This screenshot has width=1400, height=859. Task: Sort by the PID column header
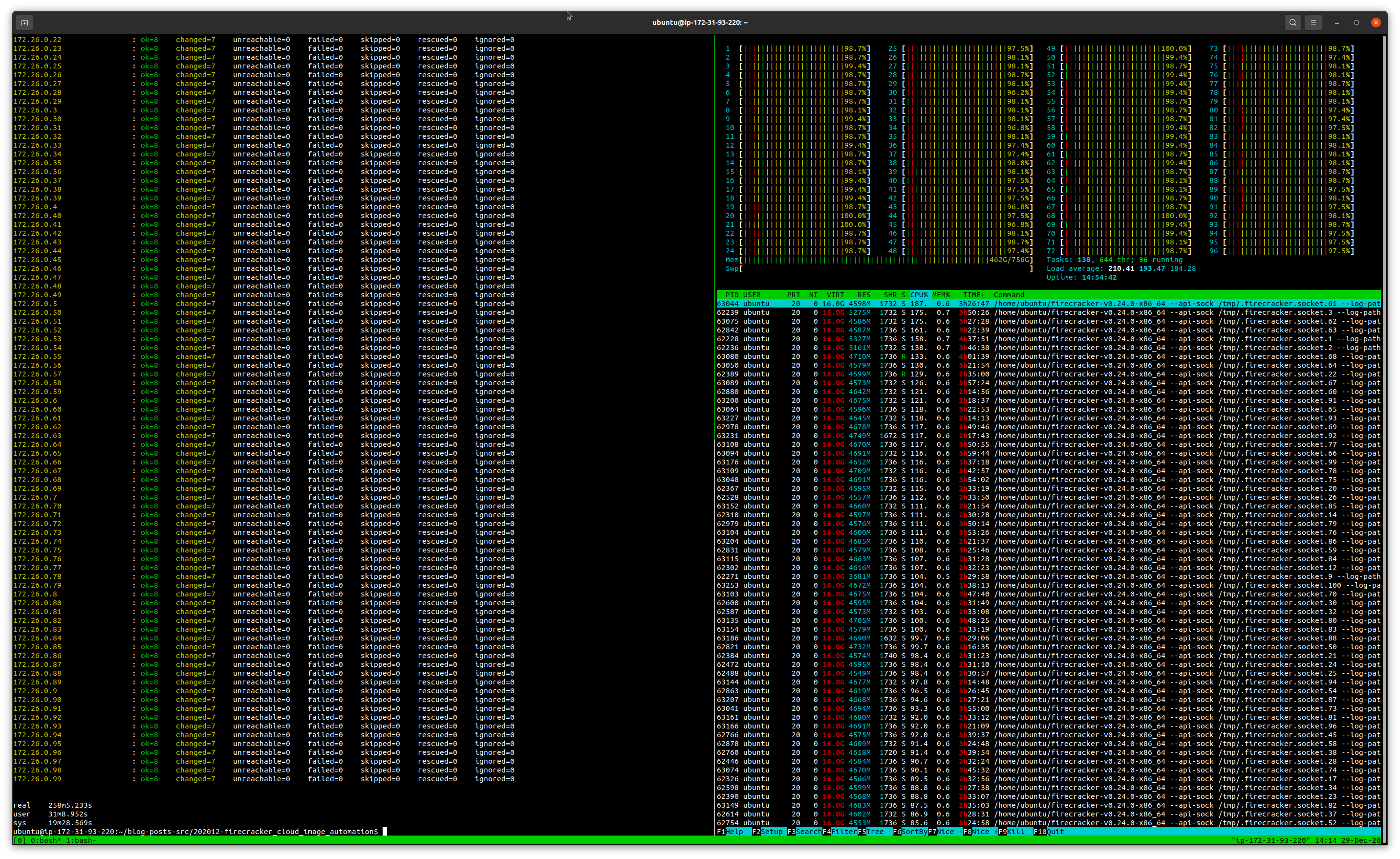(732, 294)
